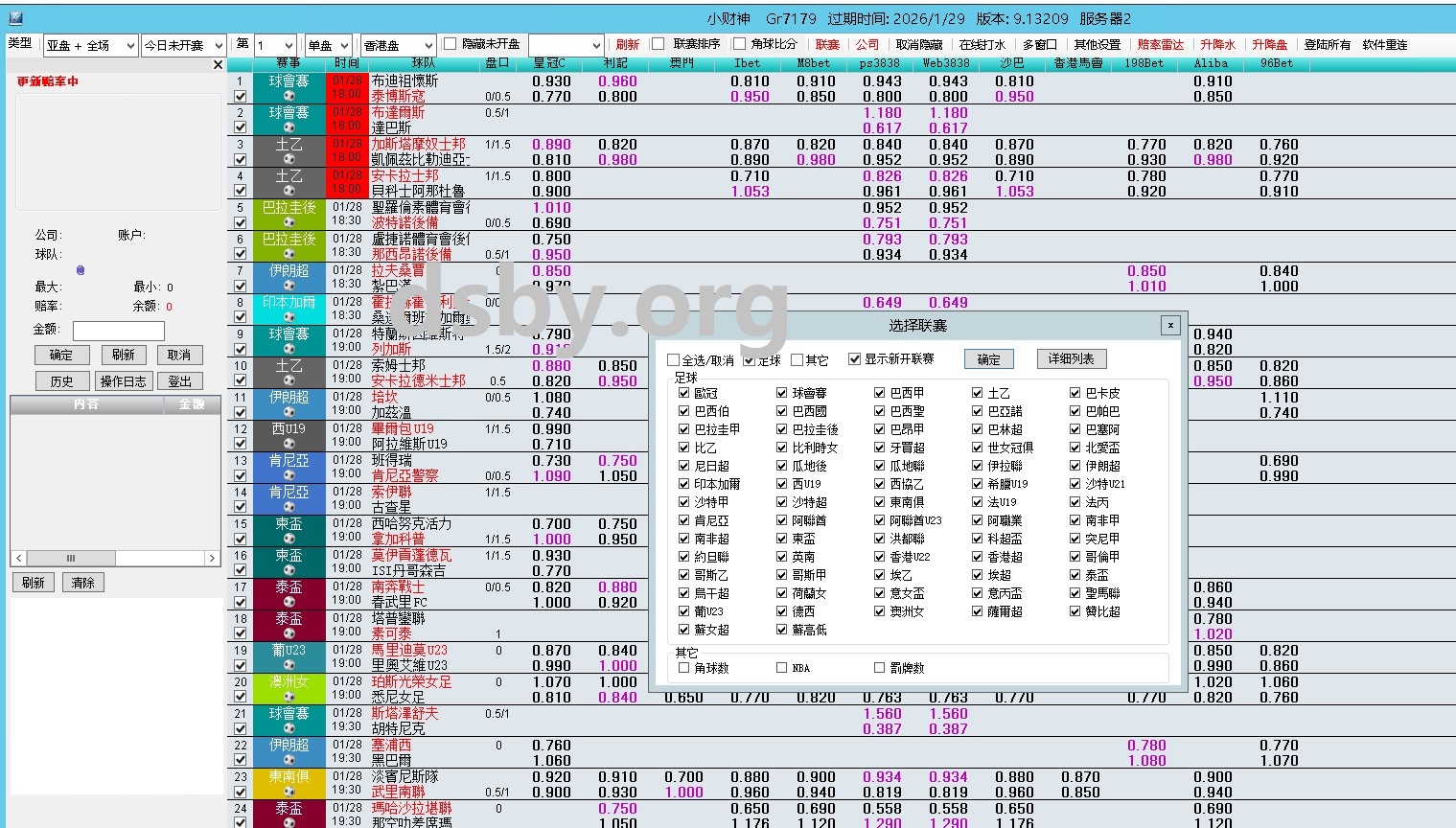Click 刷新 in the top toolbar
The height and width of the screenshot is (828, 1456).
coord(627,44)
